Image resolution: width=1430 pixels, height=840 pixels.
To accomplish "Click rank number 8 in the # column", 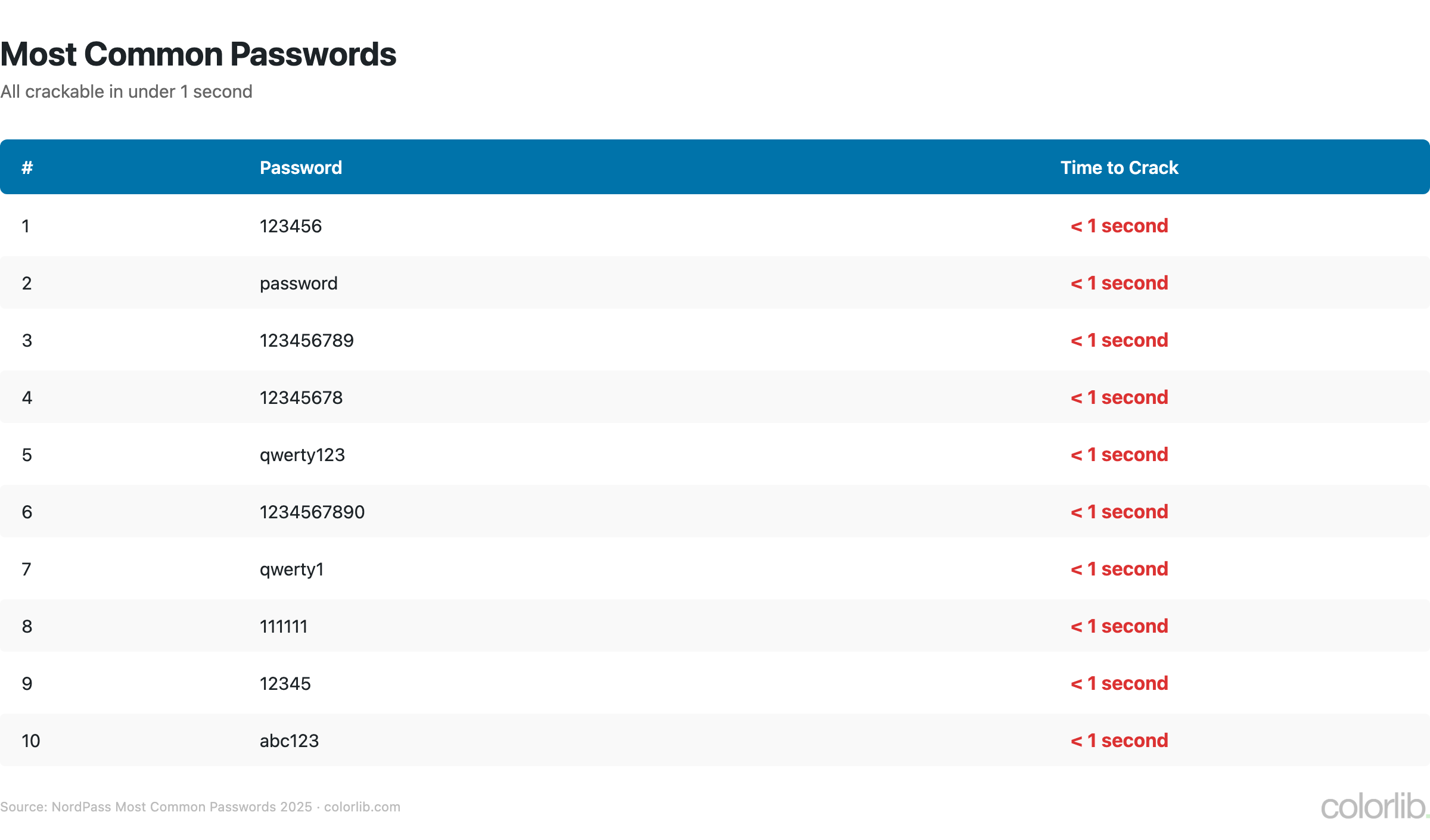I will click(x=27, y=627).
